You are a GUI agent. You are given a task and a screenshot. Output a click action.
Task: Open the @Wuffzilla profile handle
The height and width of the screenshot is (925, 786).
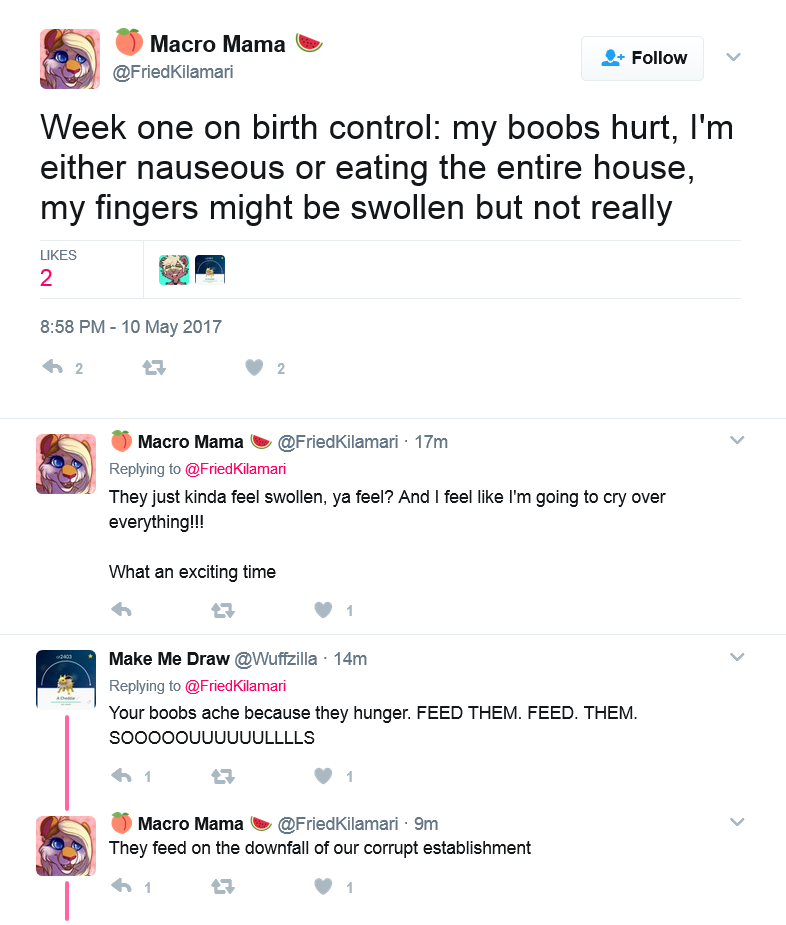pyautogui.click(x=276, y=659)
